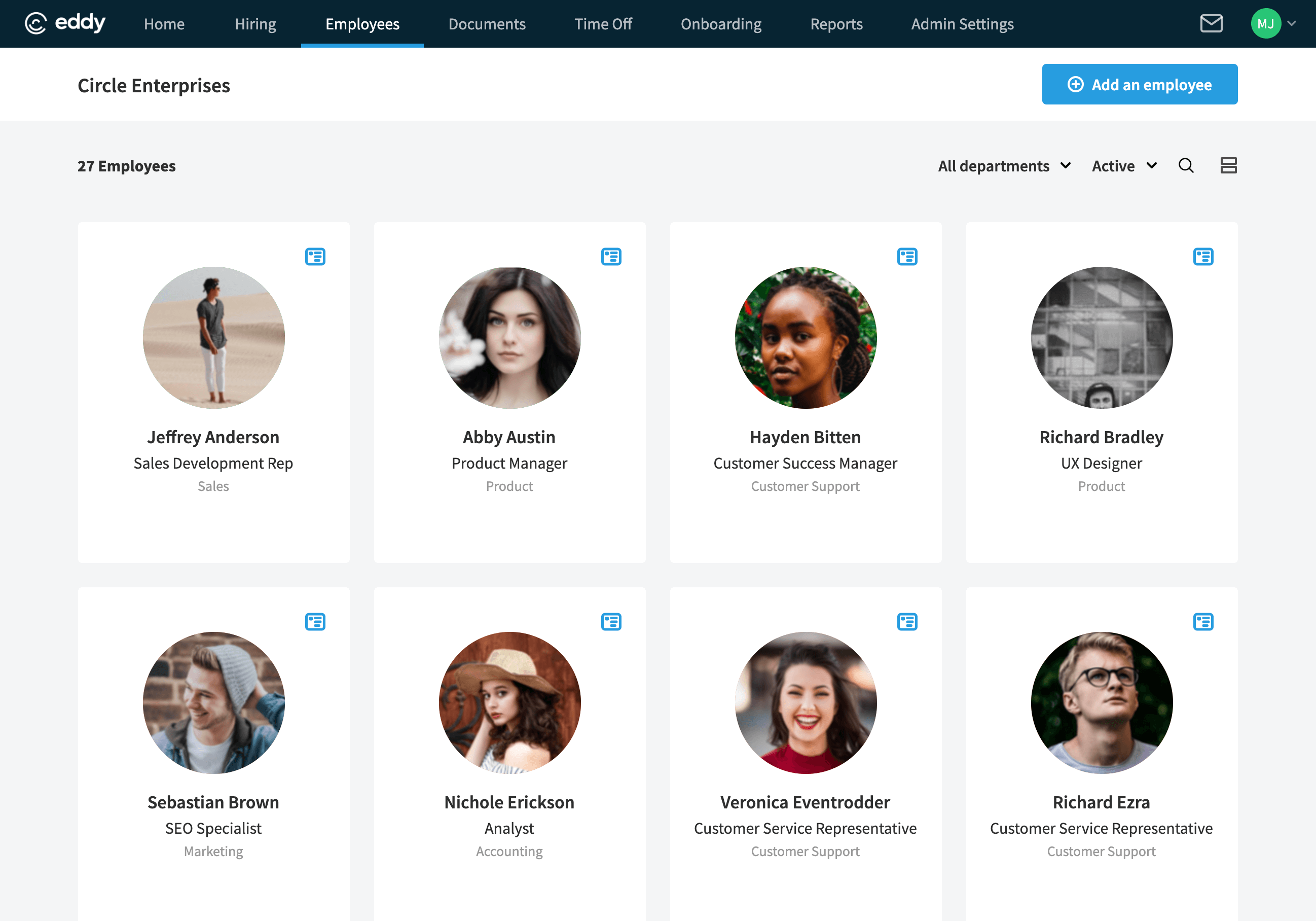Open the account menu chevron beside MJ
The height and width of the screenshot is (921, 1316).
pyautogui.click(x=1292, y=23)
